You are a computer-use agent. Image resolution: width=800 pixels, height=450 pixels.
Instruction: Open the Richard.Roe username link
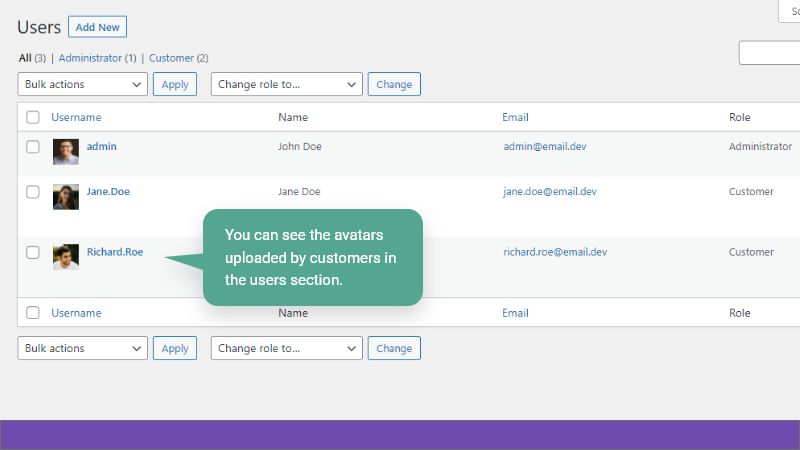coord(115,252)
